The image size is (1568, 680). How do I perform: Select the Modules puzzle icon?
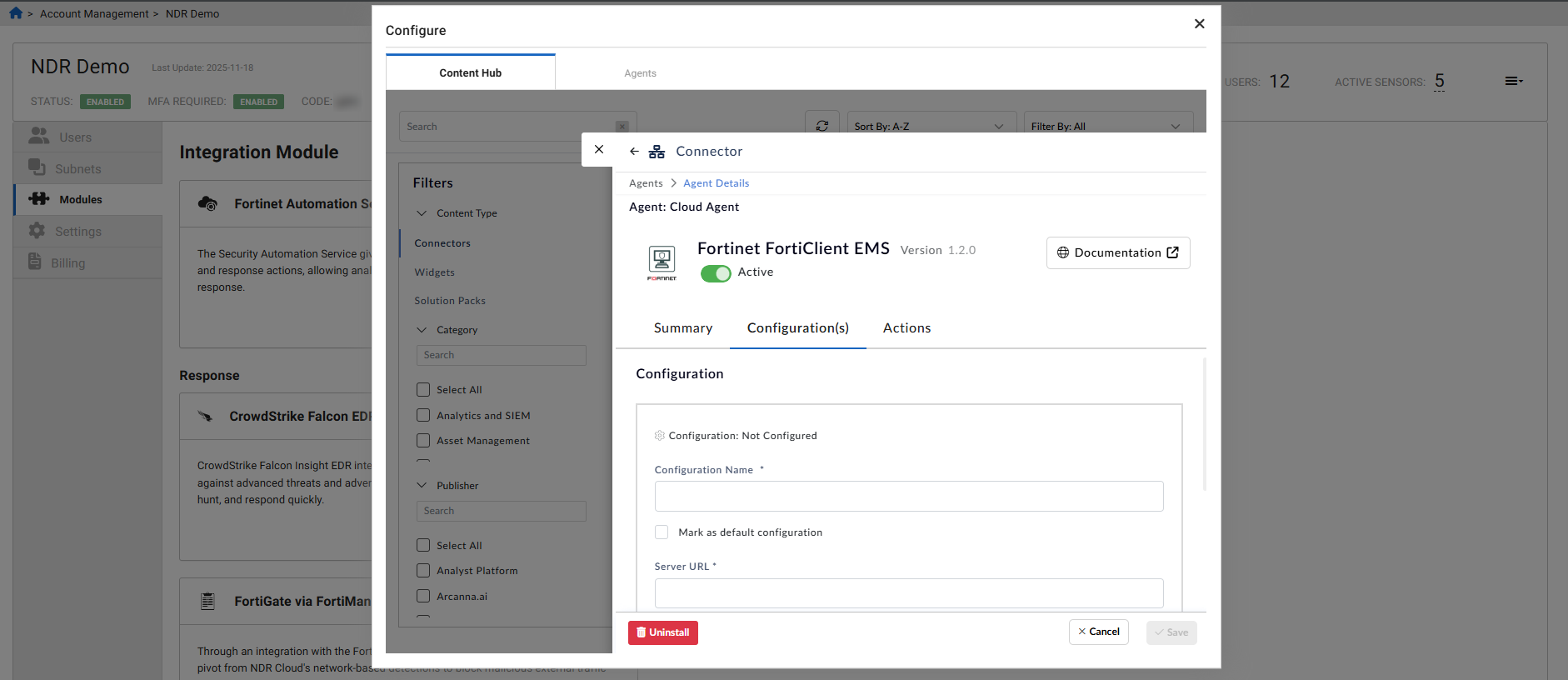38,199
